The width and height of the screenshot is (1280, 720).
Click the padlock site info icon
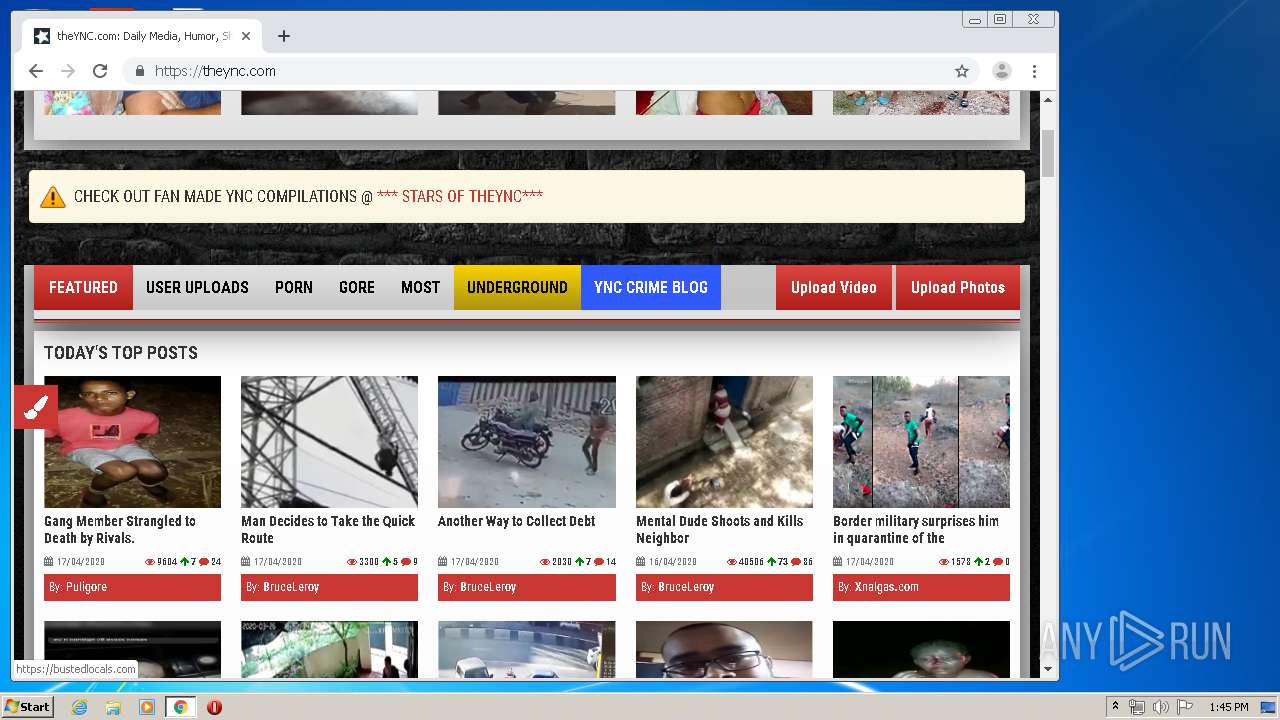[139, 71]
